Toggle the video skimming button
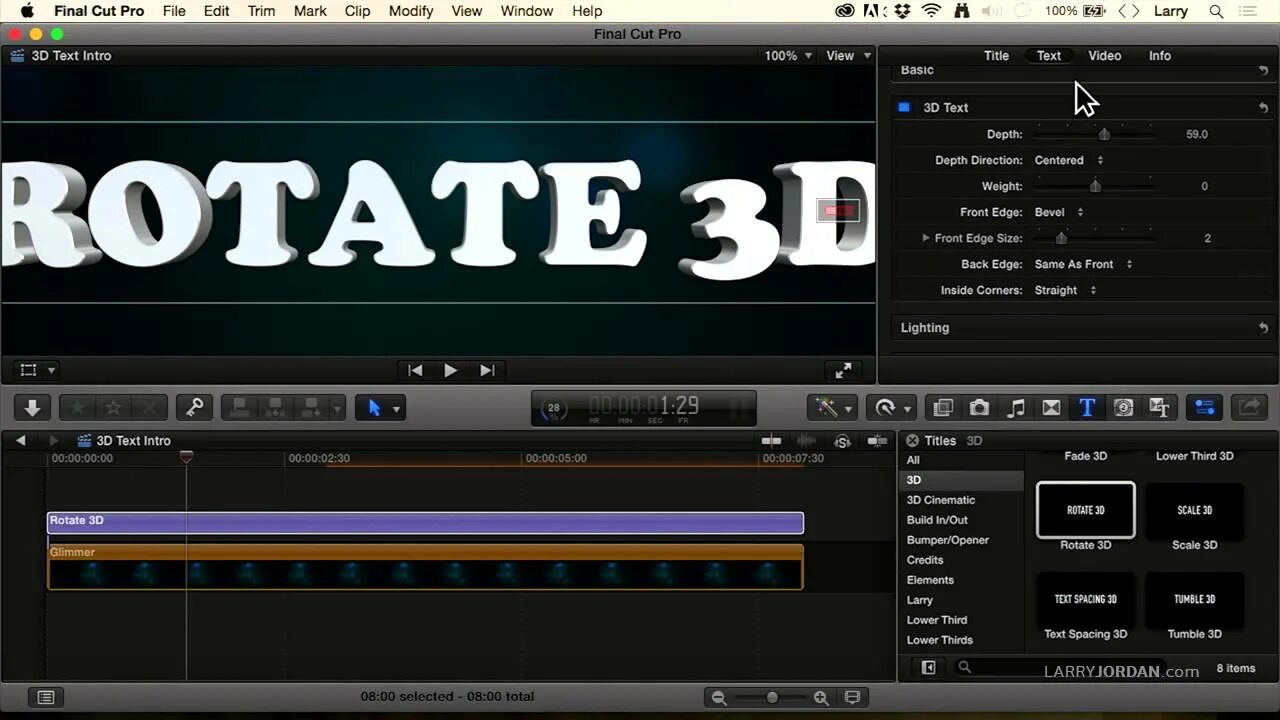 coord(771,441)
